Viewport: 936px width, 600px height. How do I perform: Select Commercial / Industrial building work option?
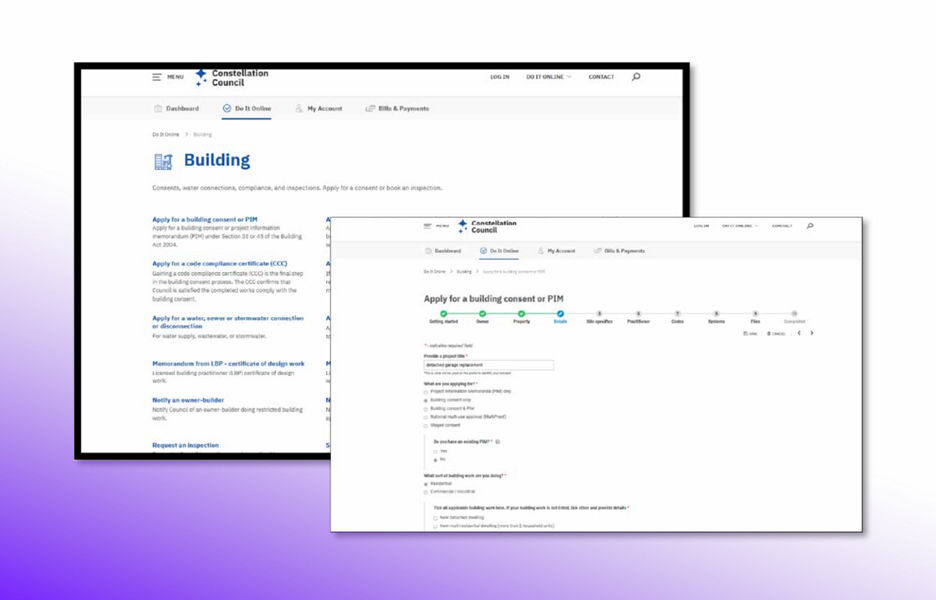(x=426, y=493)
